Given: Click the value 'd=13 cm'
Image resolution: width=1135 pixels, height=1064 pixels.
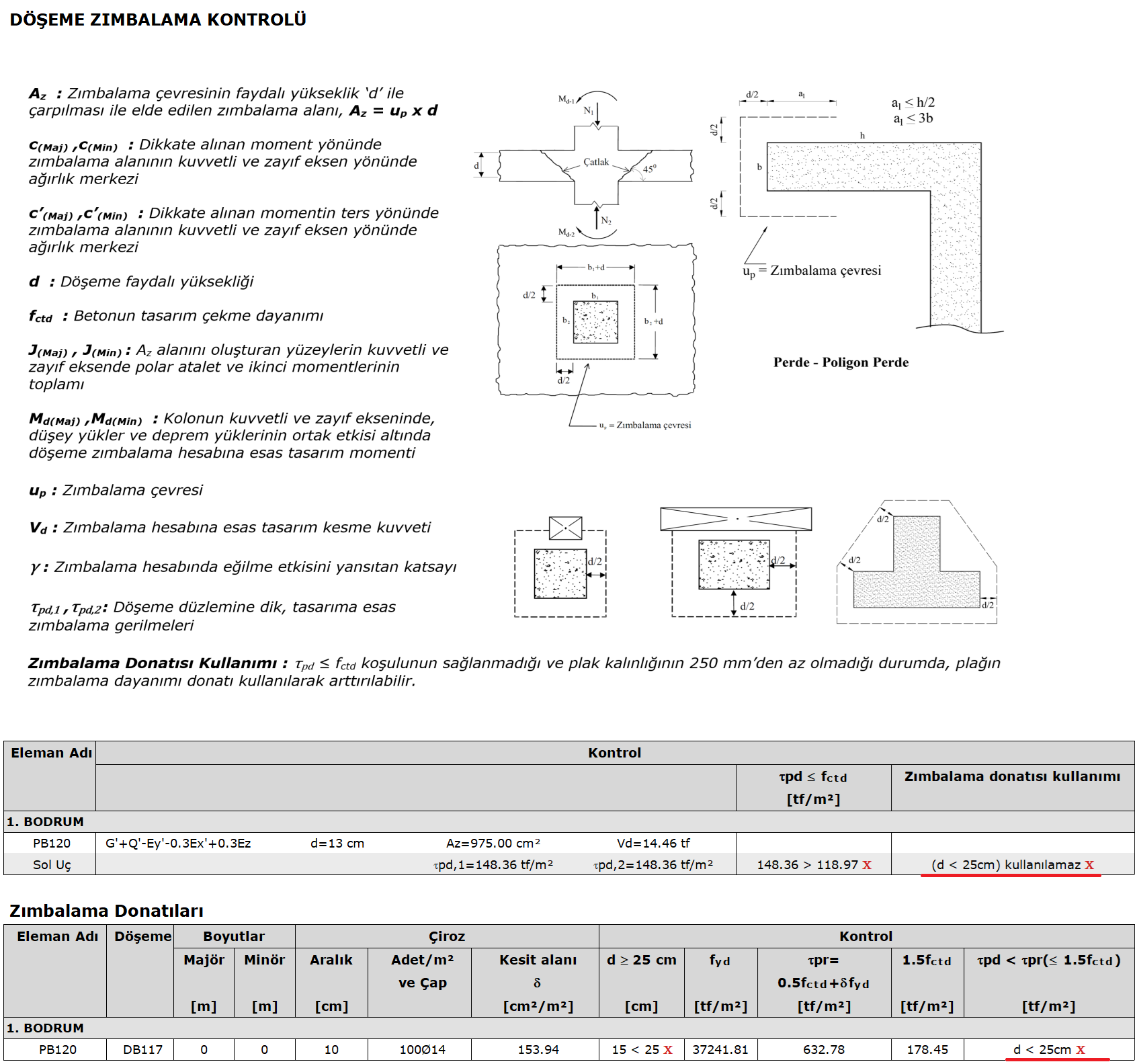Looking at the screenshot, I should tap(337, 843).
